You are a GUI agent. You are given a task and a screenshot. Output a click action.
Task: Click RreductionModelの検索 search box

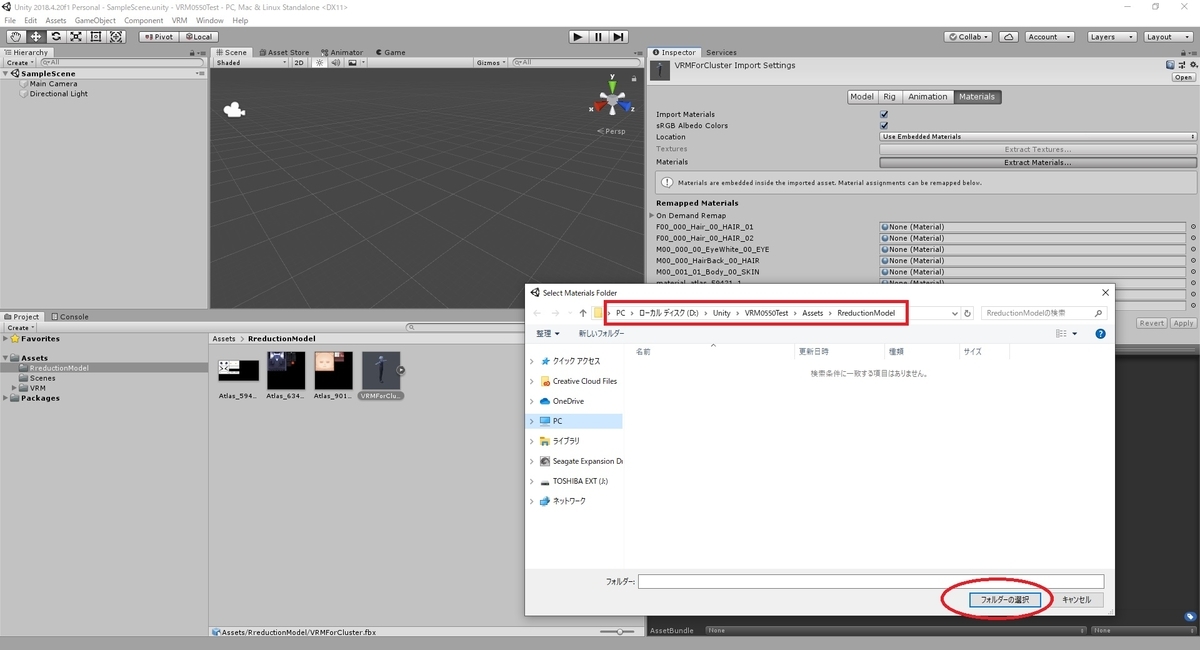click(x=1044, y=313)
